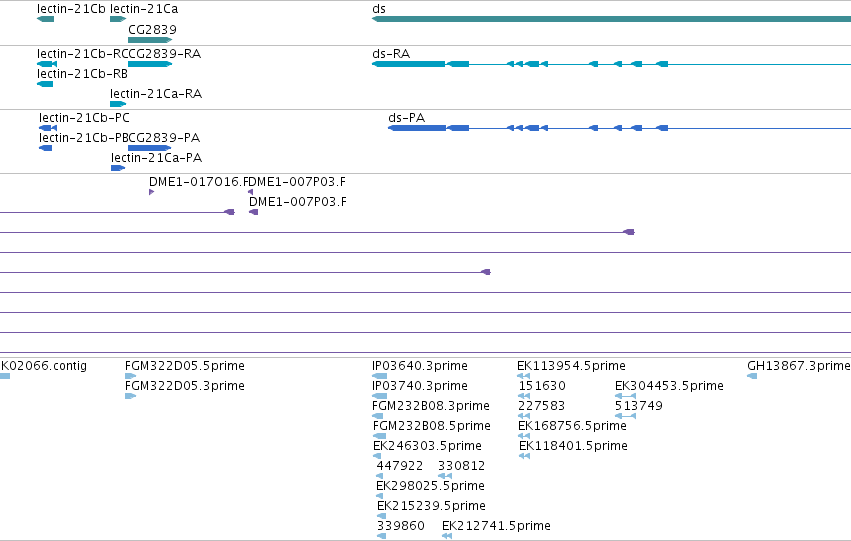Select the IP03640.3prime EST feature
The height and width of the screenshot is (541, 851).
(x=379, y=376)
